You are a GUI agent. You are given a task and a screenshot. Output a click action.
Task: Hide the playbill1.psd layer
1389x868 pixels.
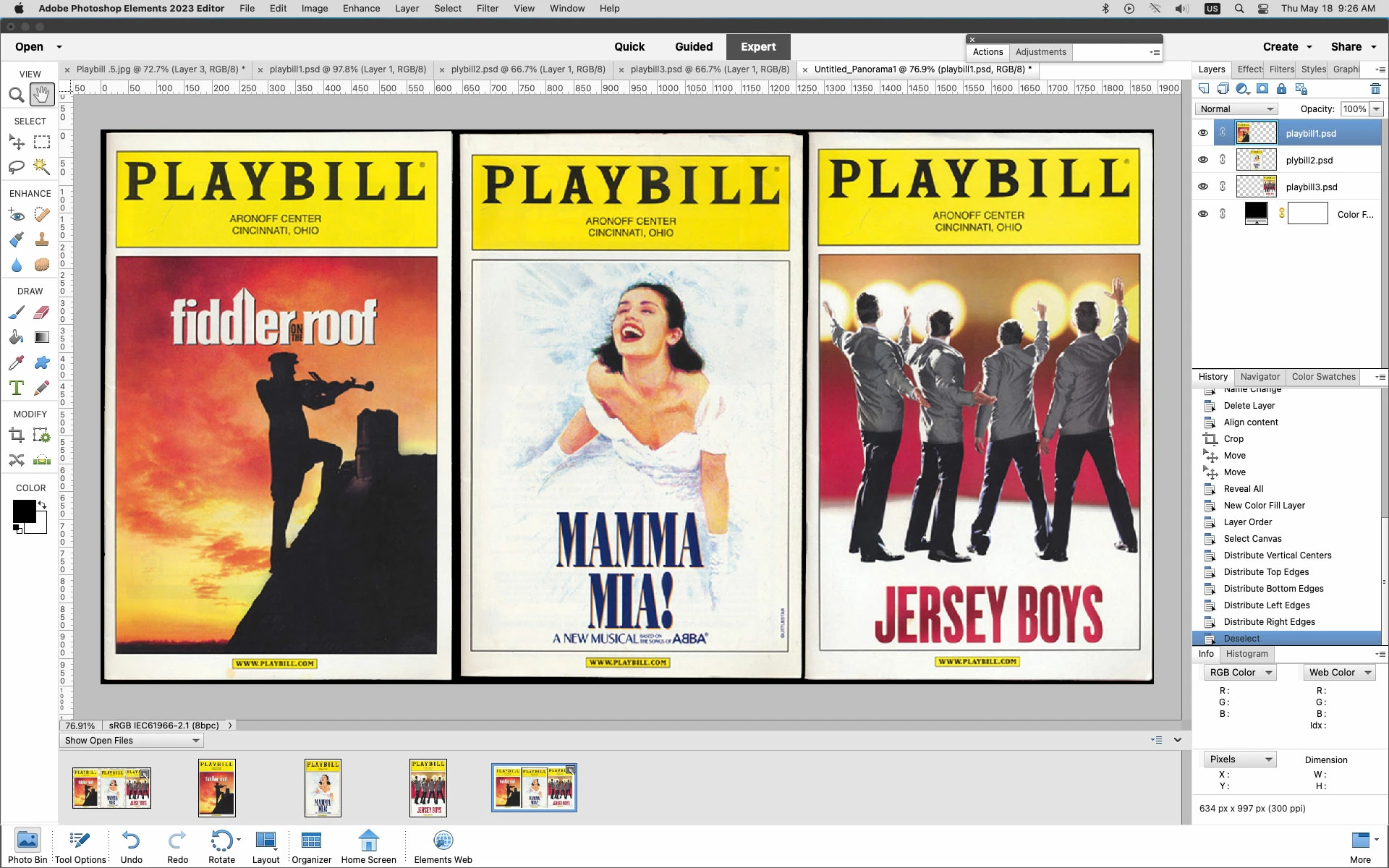point(1203,133)
